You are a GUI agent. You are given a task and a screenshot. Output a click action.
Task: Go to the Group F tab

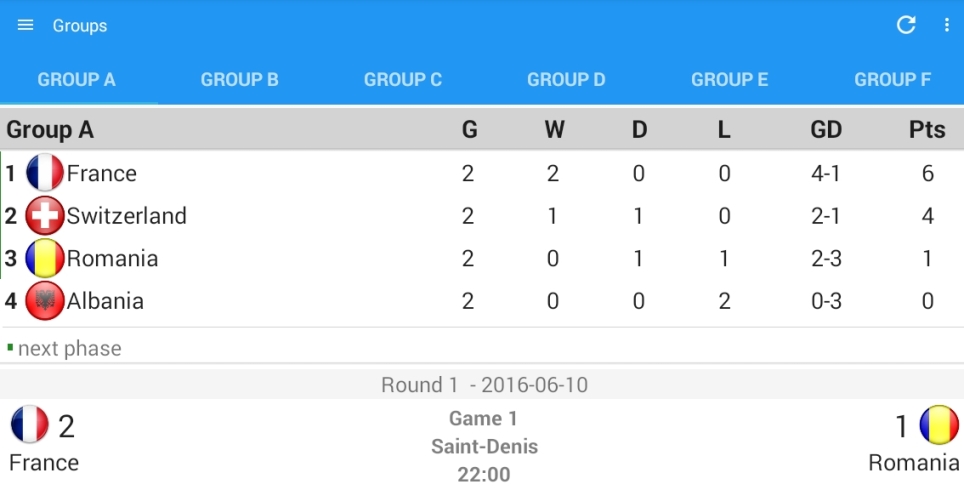[892, 80]
